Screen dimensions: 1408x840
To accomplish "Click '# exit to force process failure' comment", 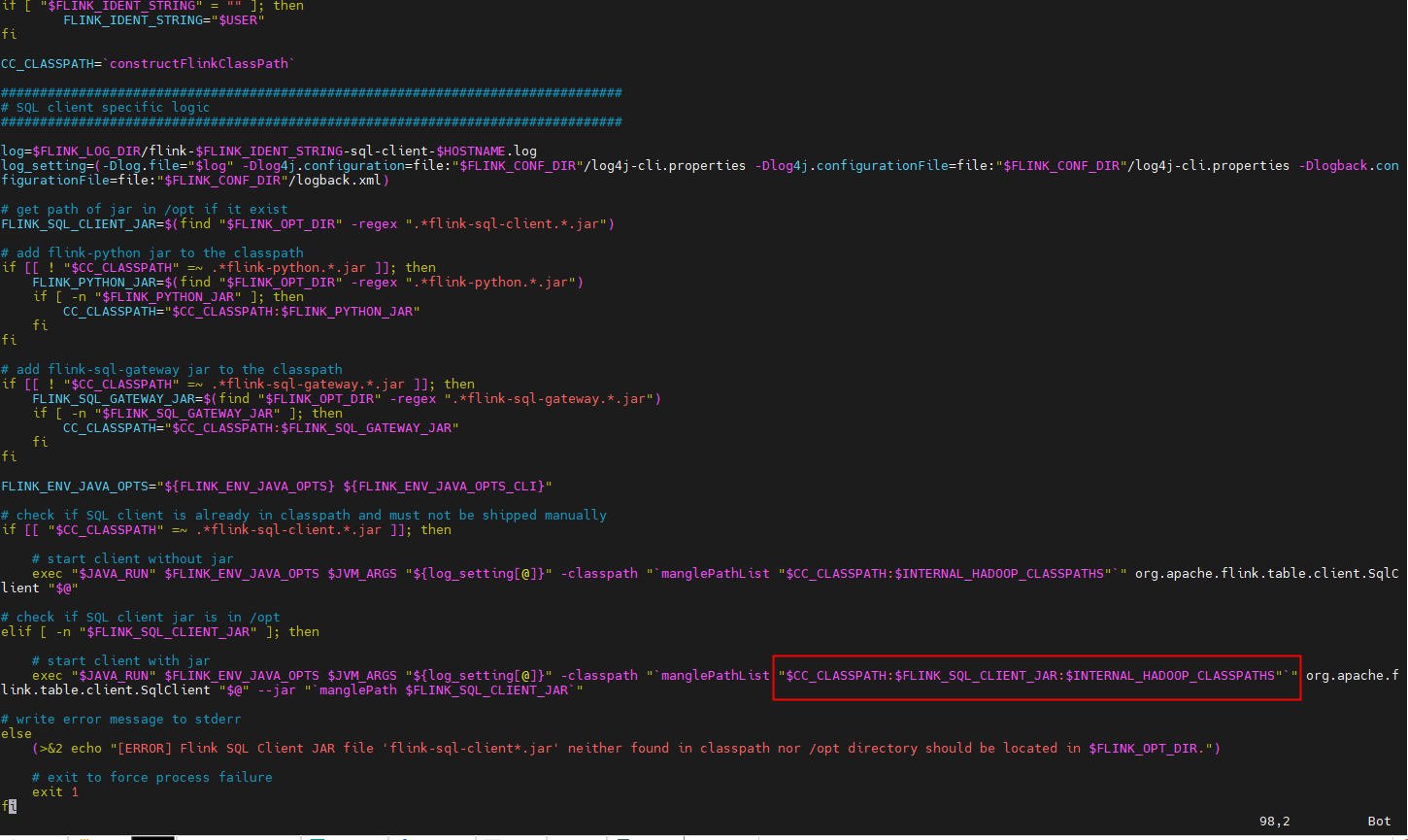I will point(151,777).
